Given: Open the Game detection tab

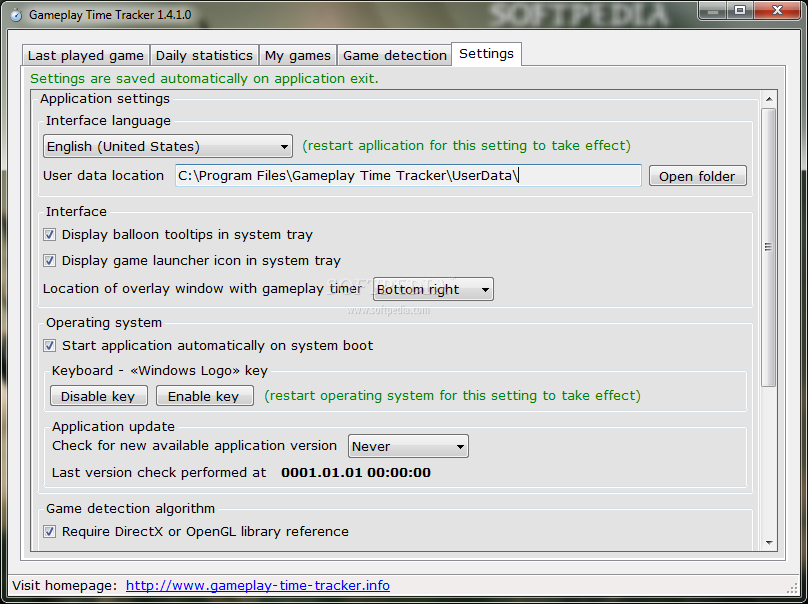Looking at the screenshot, I should (x=395, y=55).
